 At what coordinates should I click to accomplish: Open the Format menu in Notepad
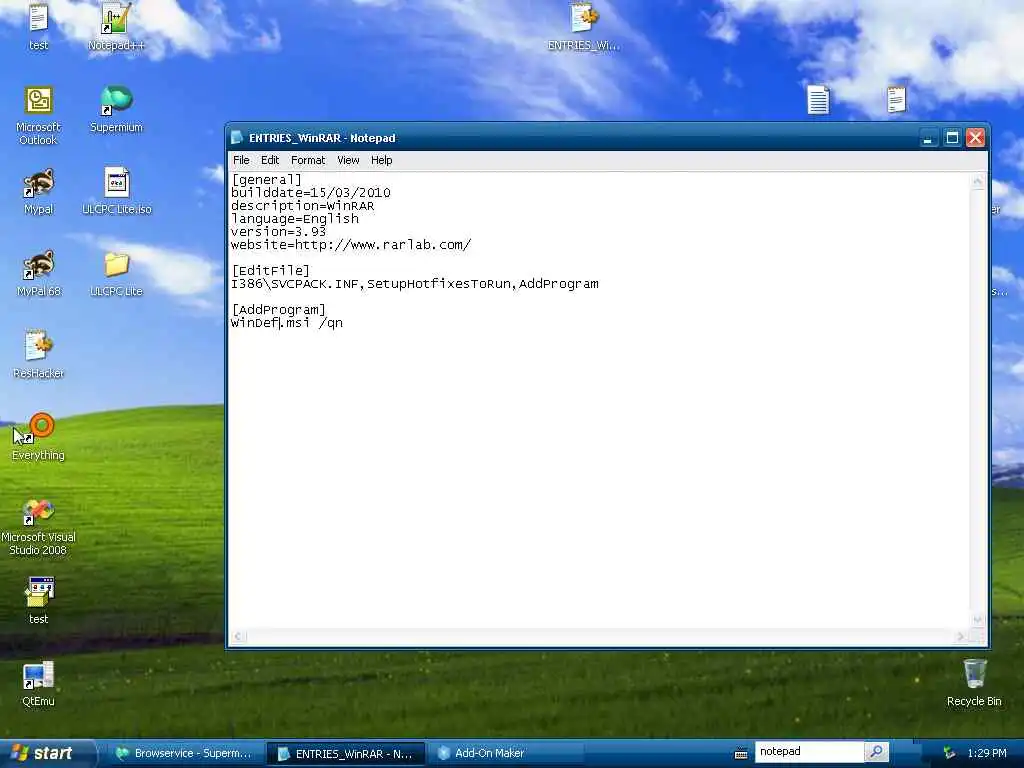308,160
